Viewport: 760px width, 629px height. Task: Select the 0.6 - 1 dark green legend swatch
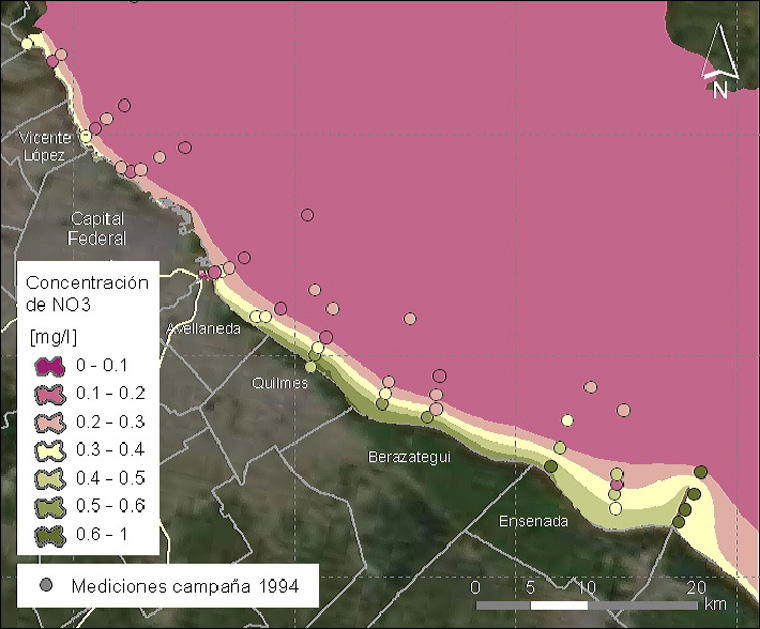pyautogui.click(x=49, y=535)
